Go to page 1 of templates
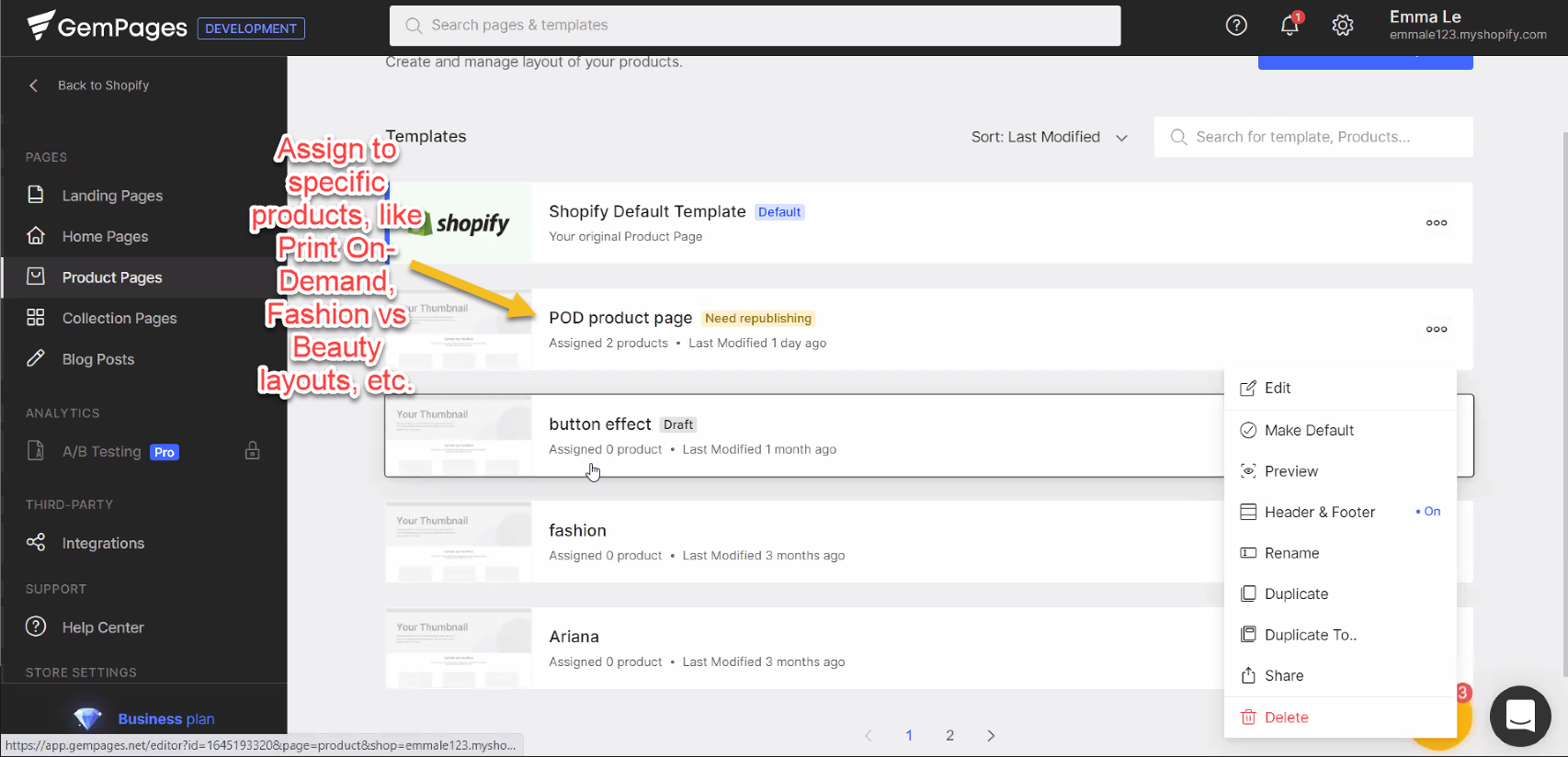This screenshot has height=757, width=1568. [x=909, y=736]
